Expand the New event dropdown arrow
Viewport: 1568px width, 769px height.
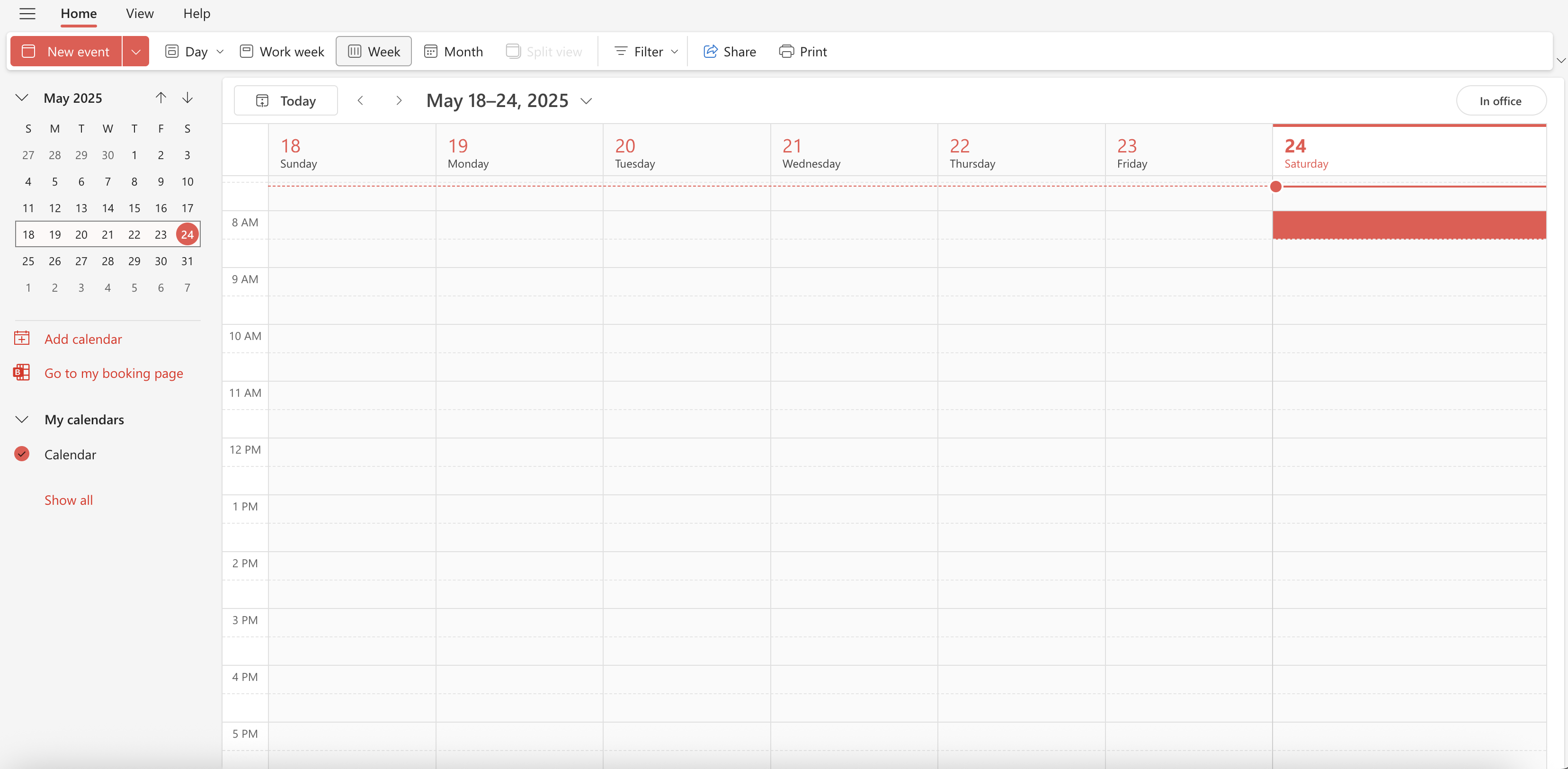pyautogui.click(x=136, y=51)
